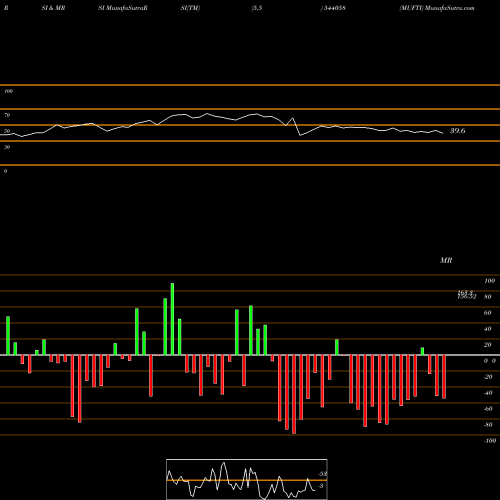Screen dimensions: 500x500
Task: Click the MR axis label -80
Action: [488, 425]
